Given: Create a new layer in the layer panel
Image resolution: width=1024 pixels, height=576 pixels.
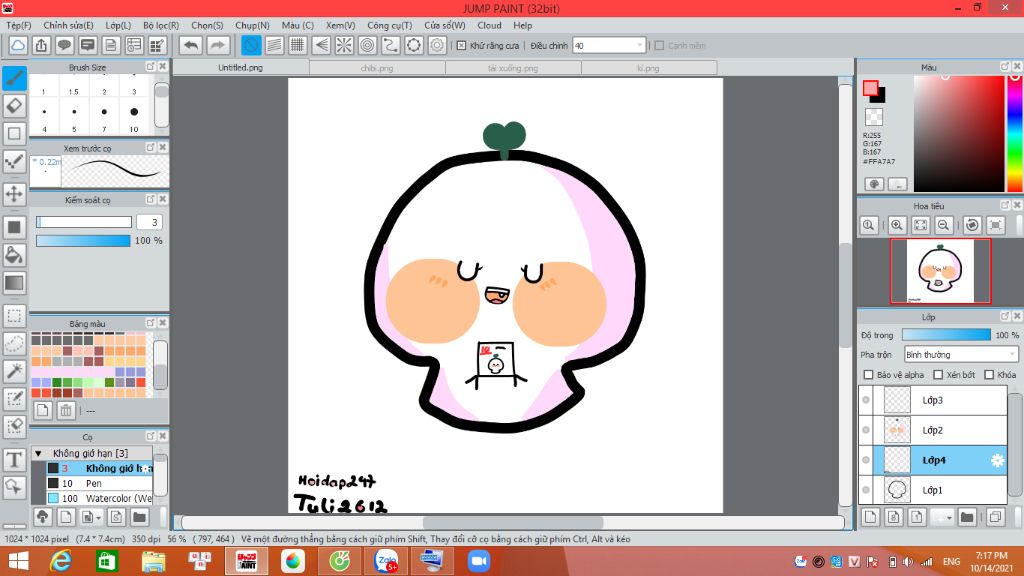Looking at the screenshot, I should (871, 517).
